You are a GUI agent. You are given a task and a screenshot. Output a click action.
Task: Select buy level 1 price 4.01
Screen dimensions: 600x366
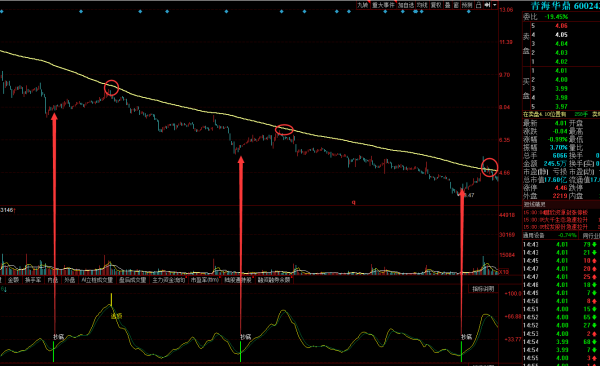pyautogui.click(x=561, y=71)
